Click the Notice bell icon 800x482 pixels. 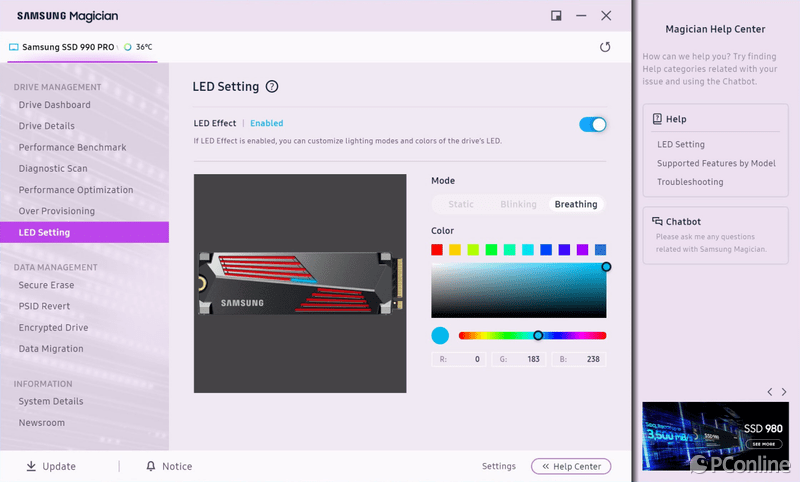[151, 466]
